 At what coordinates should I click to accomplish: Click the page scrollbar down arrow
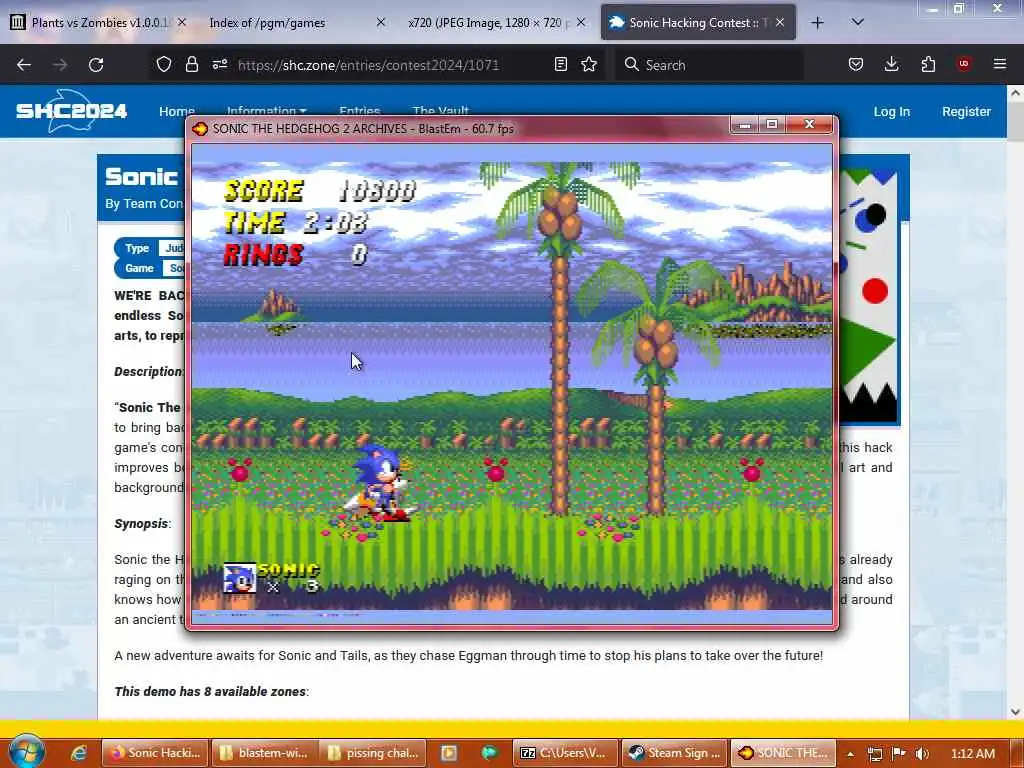(1015, 712)
